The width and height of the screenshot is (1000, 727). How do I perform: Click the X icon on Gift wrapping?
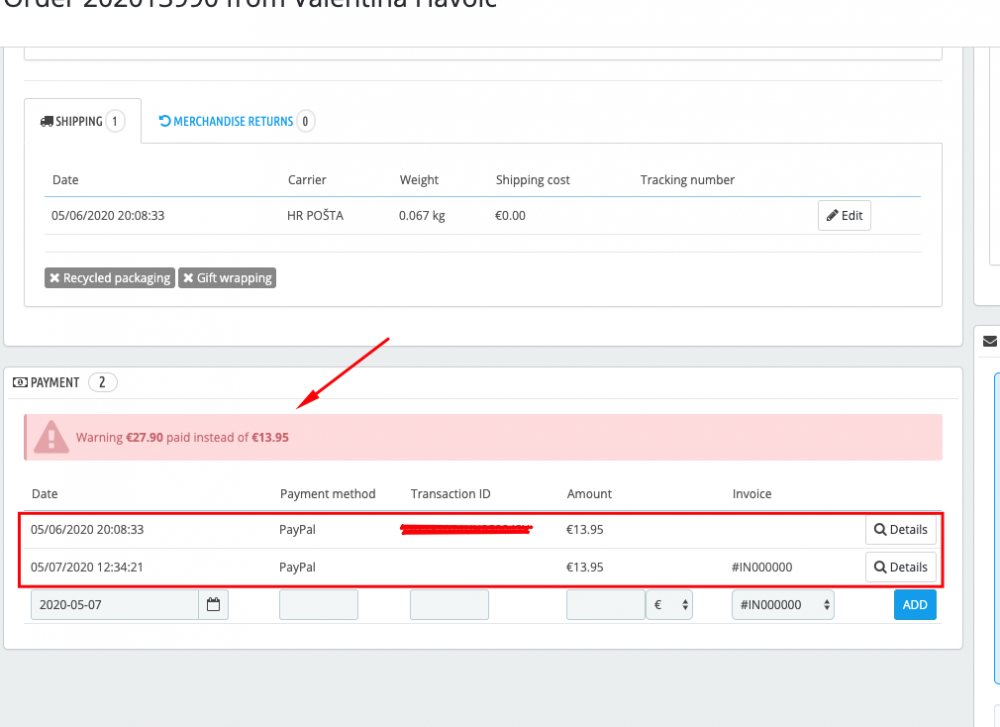pyautogui.click(x=188, y=278)
